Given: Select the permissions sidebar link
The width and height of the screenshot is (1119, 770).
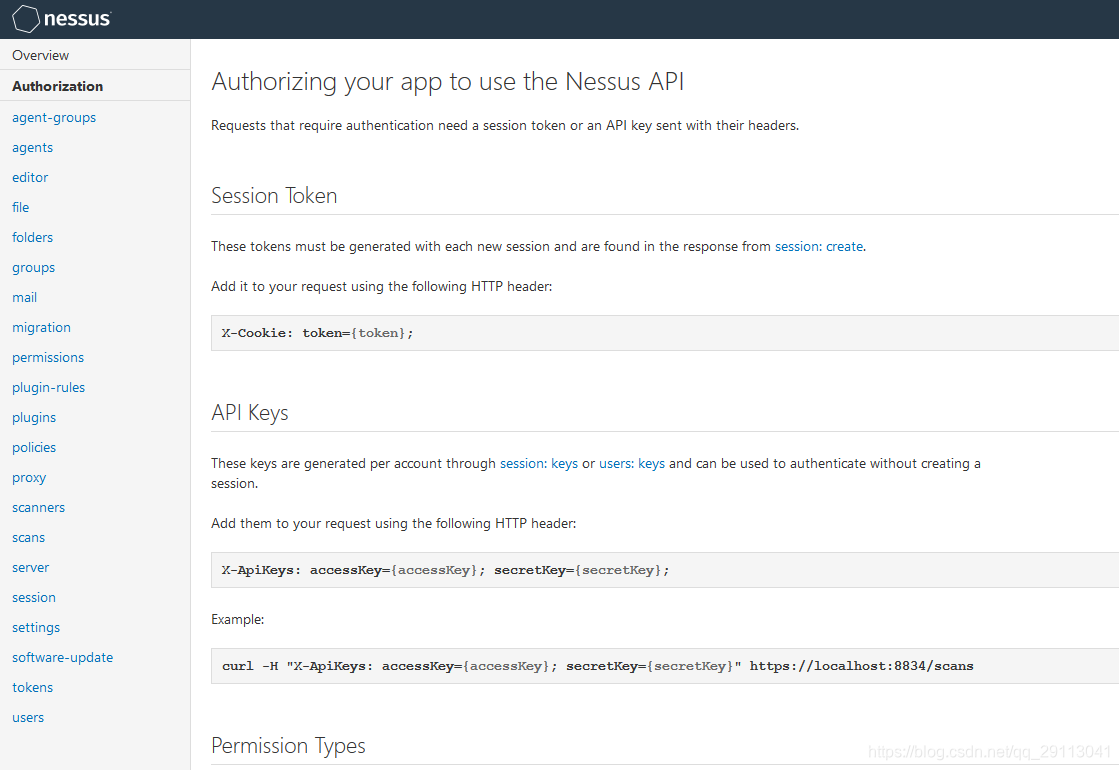Looking at the screenshot, I should 48,357.
